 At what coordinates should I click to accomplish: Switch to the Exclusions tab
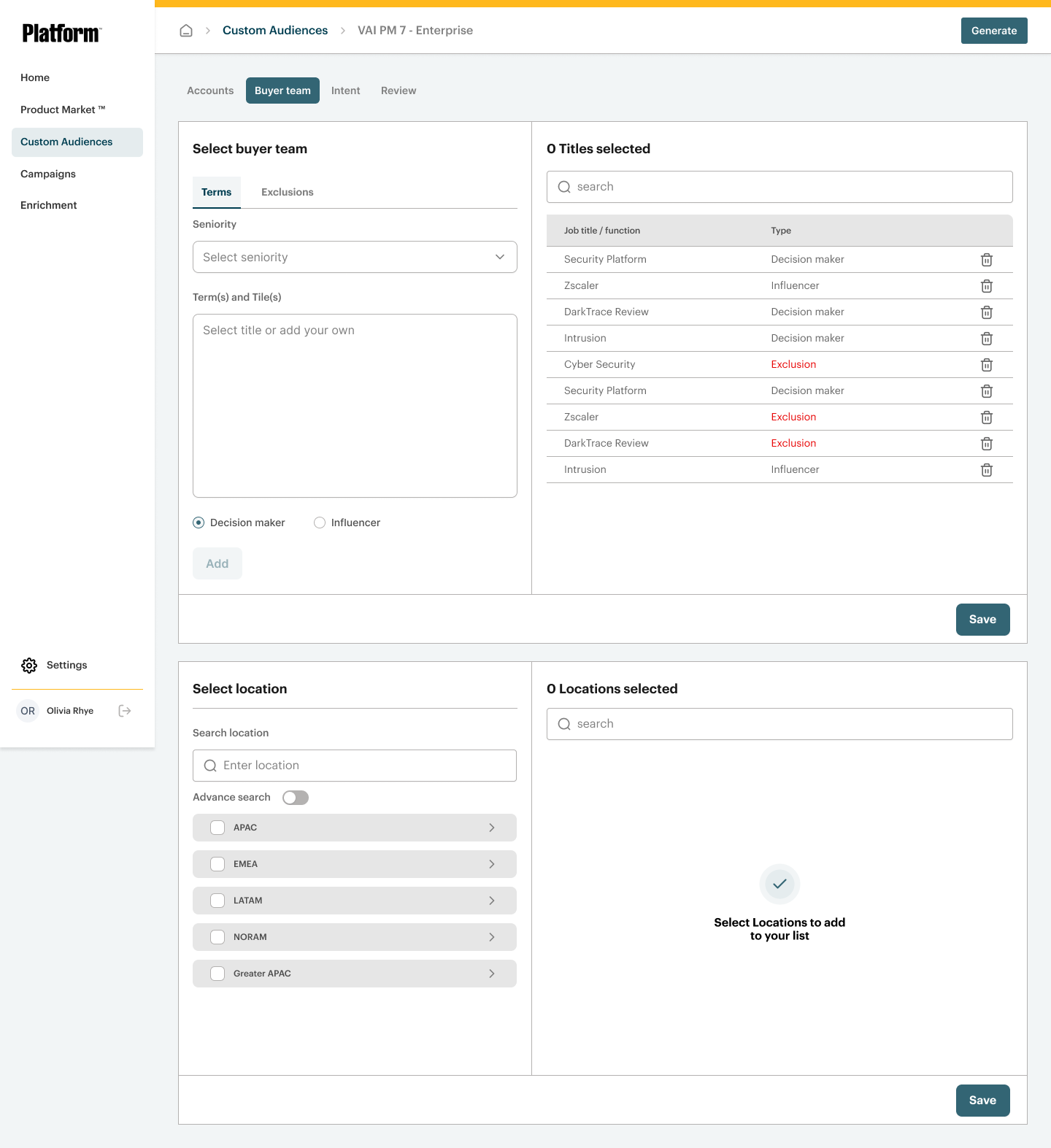click(287, 192)
